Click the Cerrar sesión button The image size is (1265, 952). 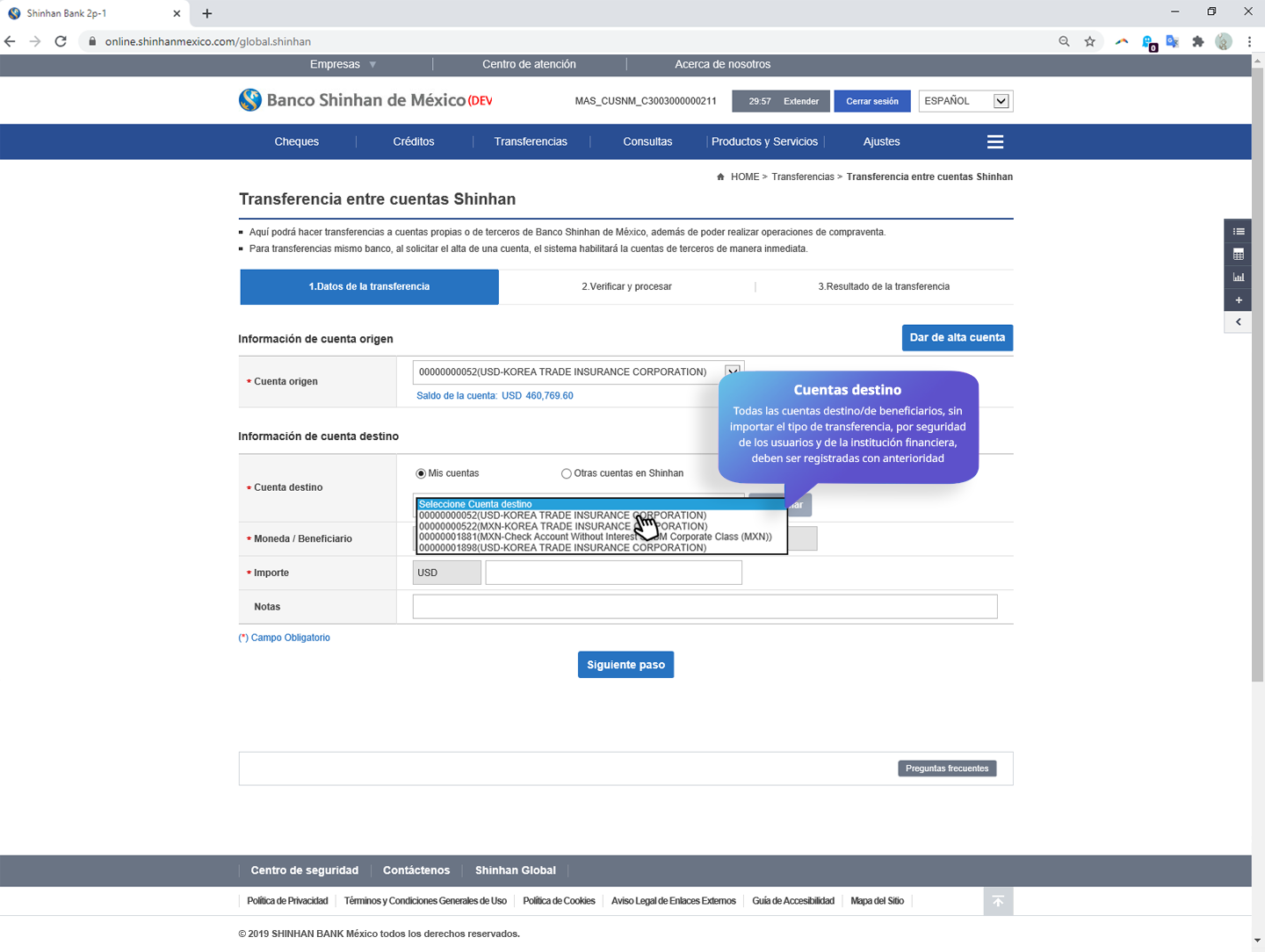coord(871,101)
